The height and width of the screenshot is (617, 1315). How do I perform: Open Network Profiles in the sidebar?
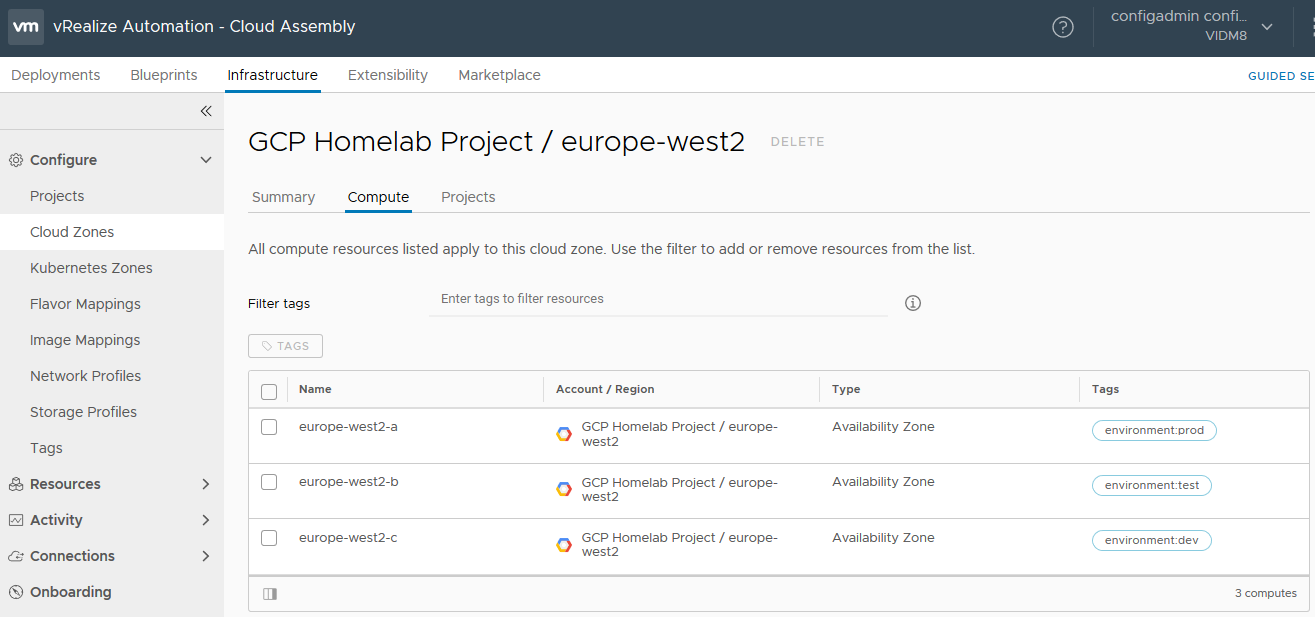coord(85,376)
